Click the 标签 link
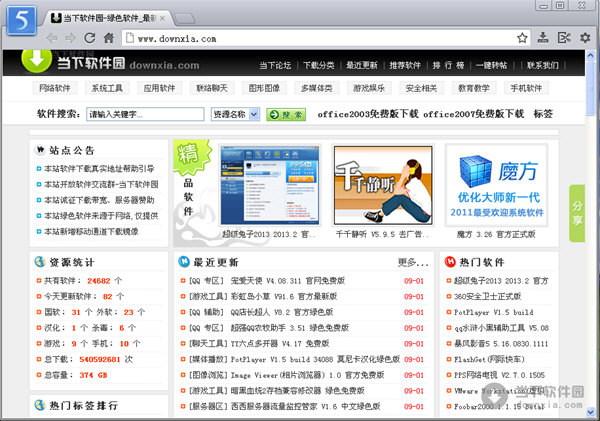 pyautogui.click(x=543, y=114)
